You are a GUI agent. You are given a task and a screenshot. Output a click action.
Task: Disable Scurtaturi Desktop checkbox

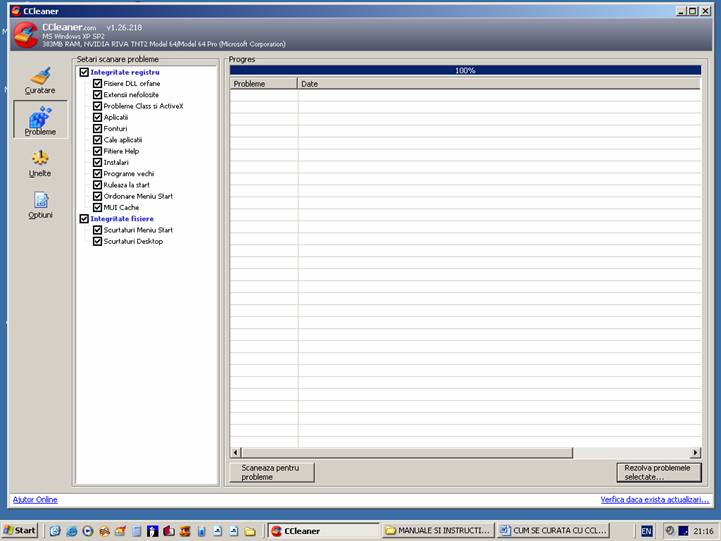coord(98,241)
